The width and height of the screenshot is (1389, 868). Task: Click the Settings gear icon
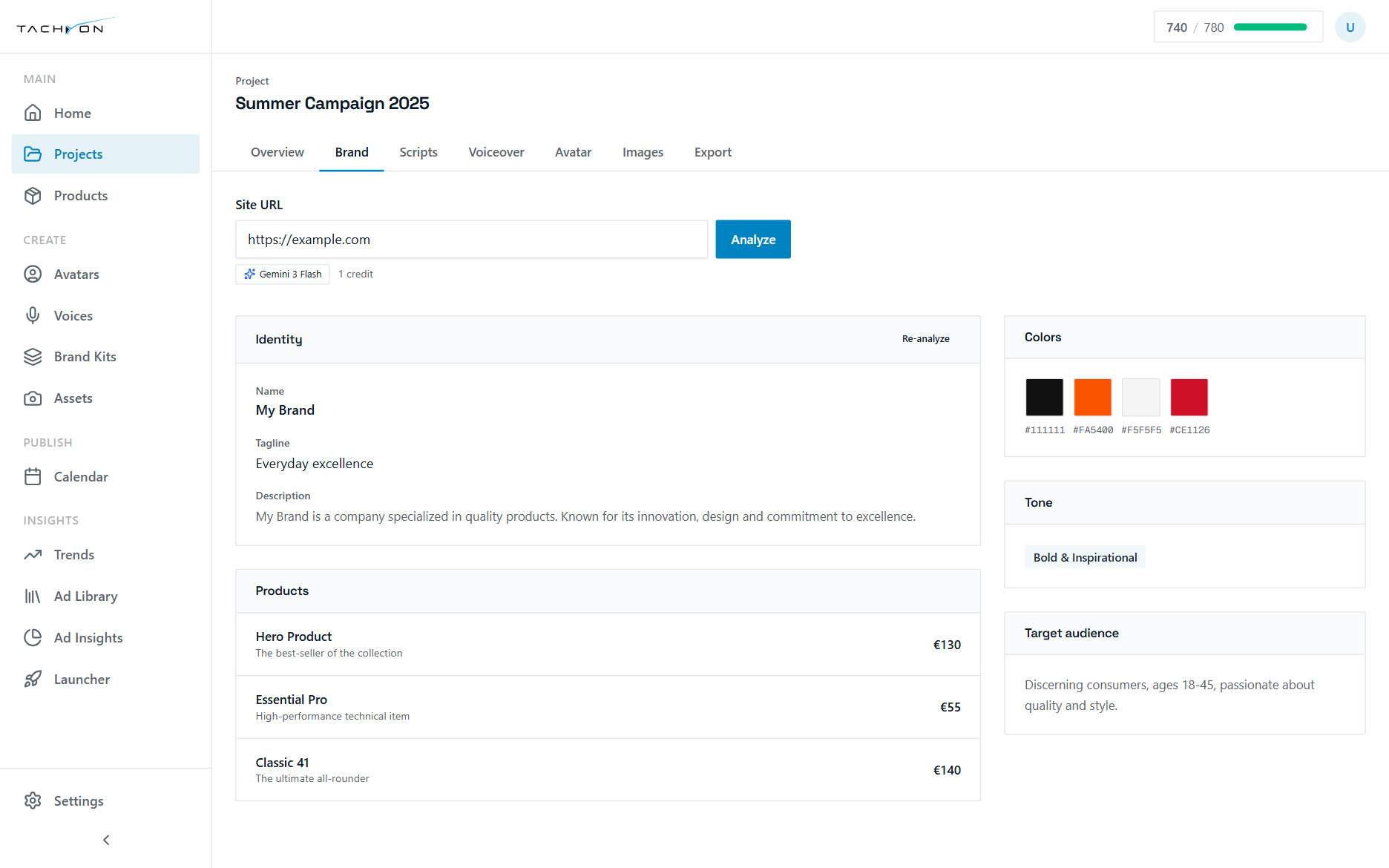[33, 800]
